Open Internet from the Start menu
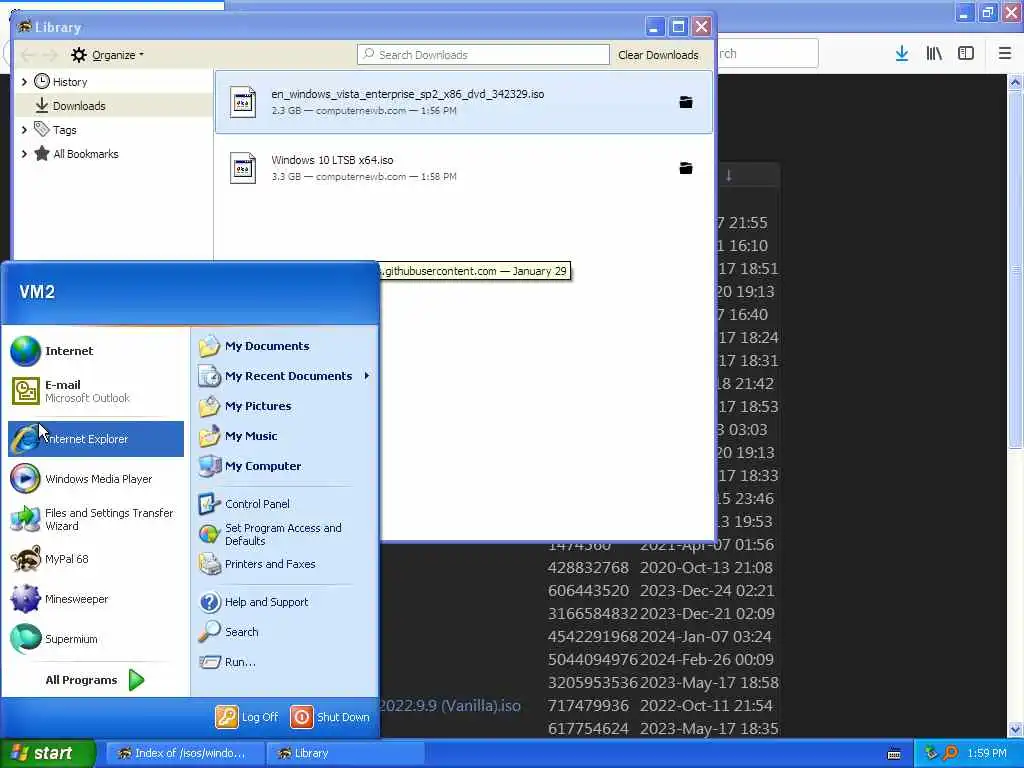 click(95, 351)
